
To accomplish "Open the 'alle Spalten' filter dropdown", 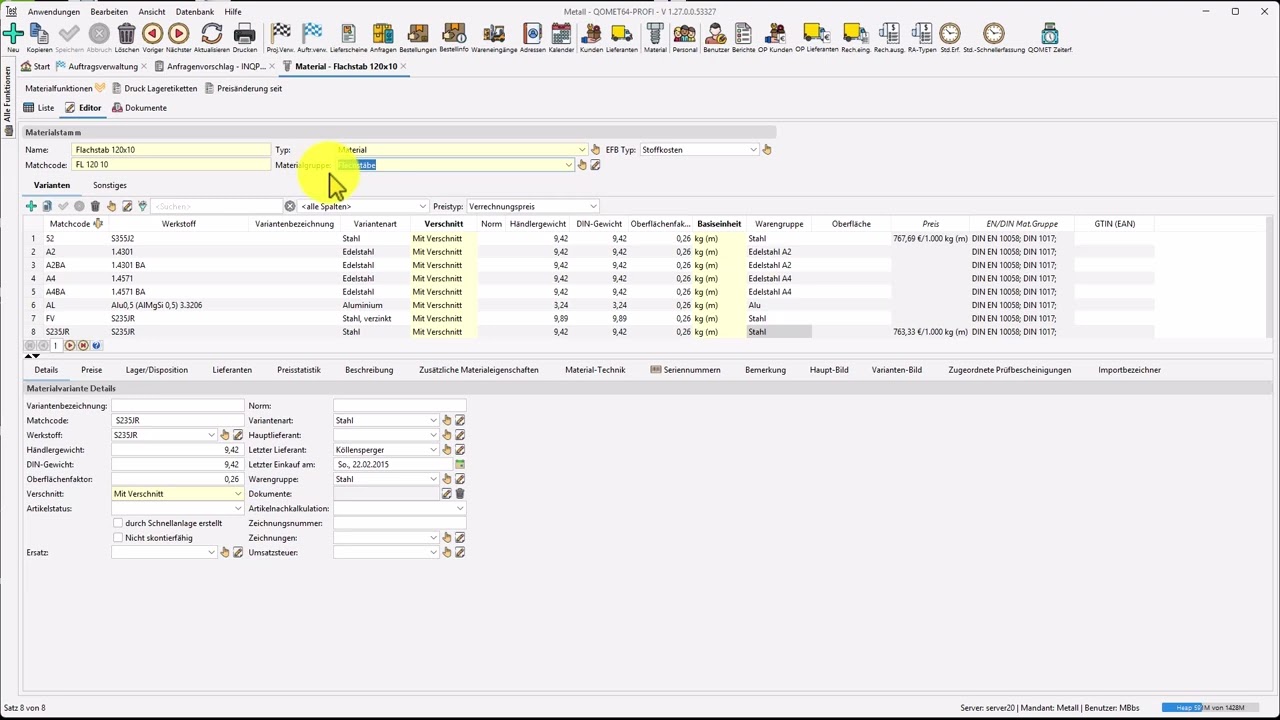I will click(422, 206).
